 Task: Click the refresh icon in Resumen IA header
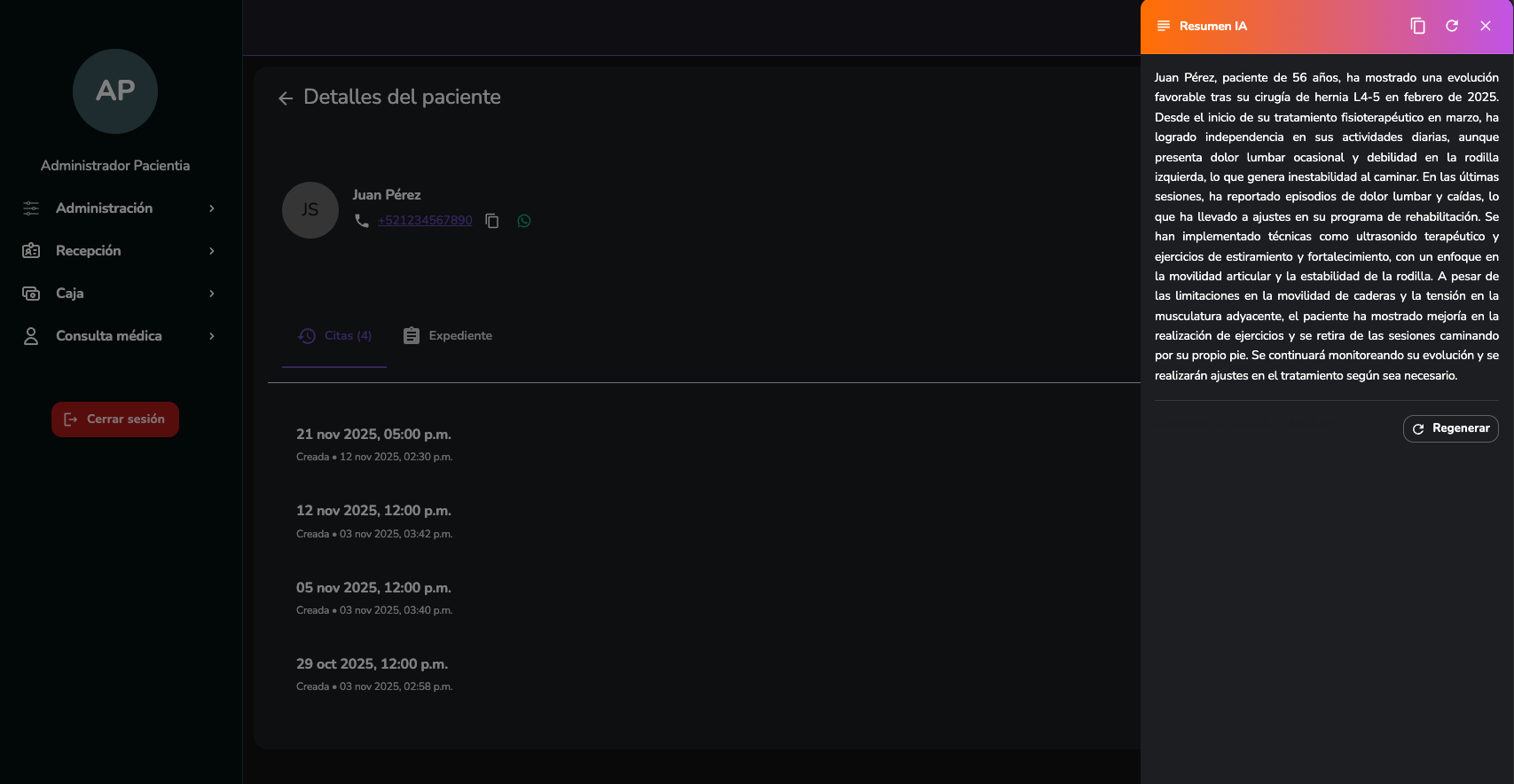1452,27
